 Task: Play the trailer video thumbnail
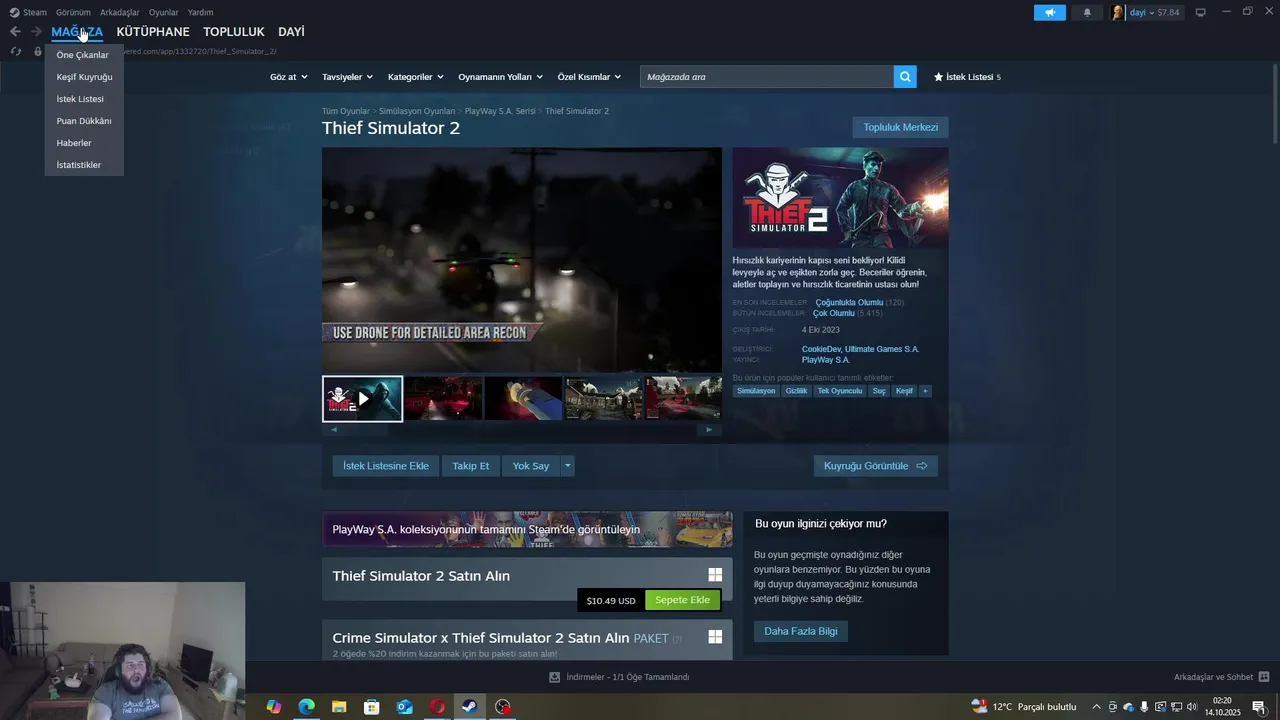click(362, 399)
